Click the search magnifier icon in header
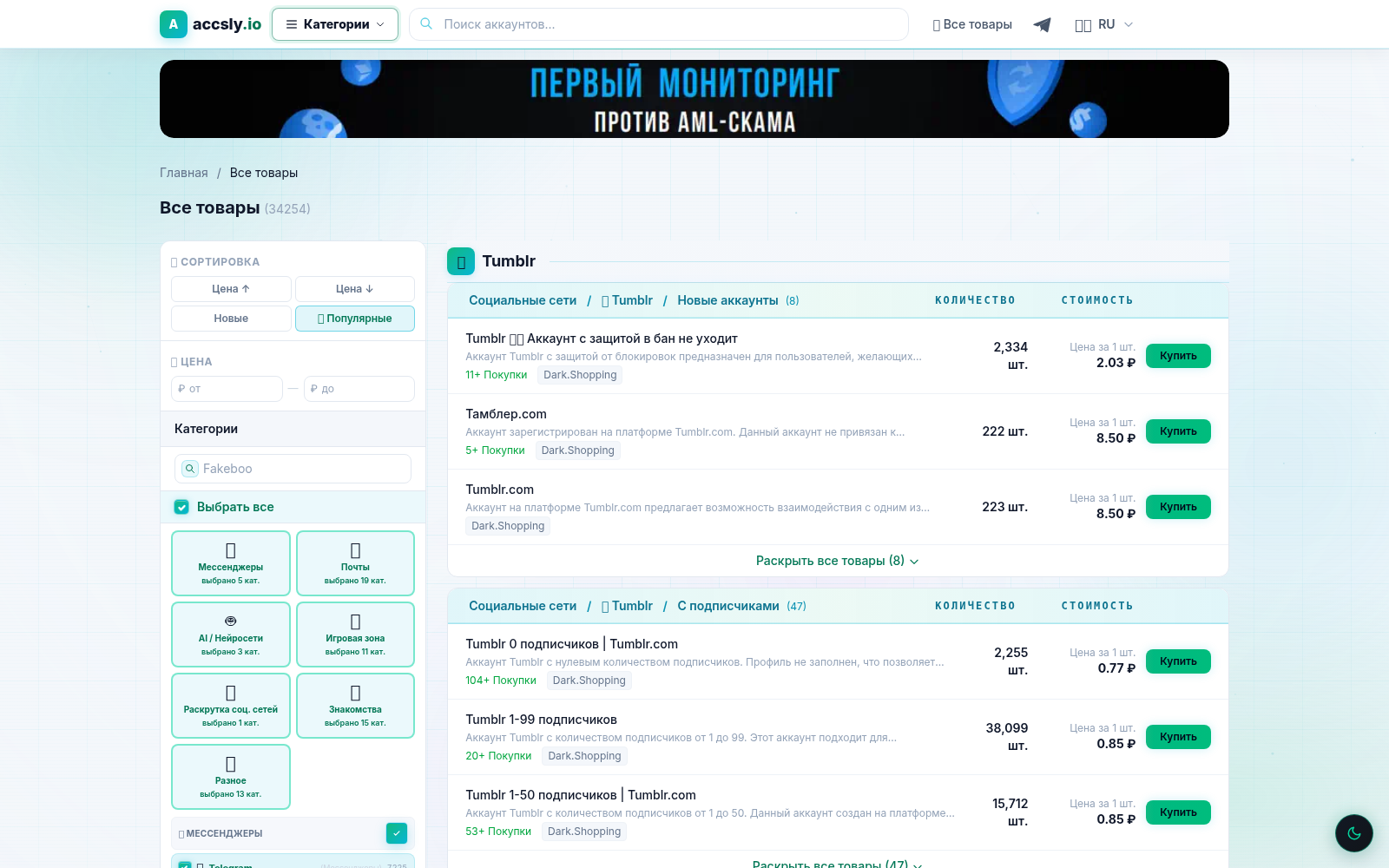The width and height of the screenshot is (1389, 868). click(x=426, y=24)
